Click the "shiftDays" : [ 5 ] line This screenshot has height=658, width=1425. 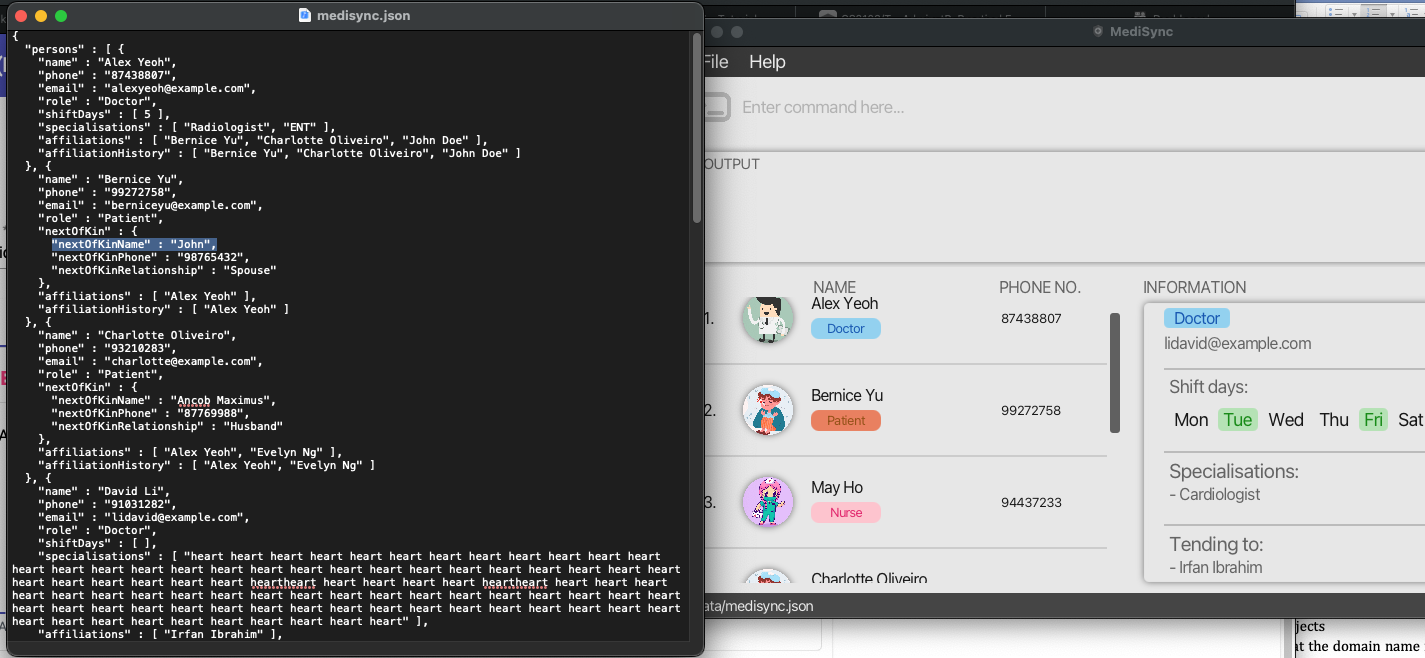[104, 114]
